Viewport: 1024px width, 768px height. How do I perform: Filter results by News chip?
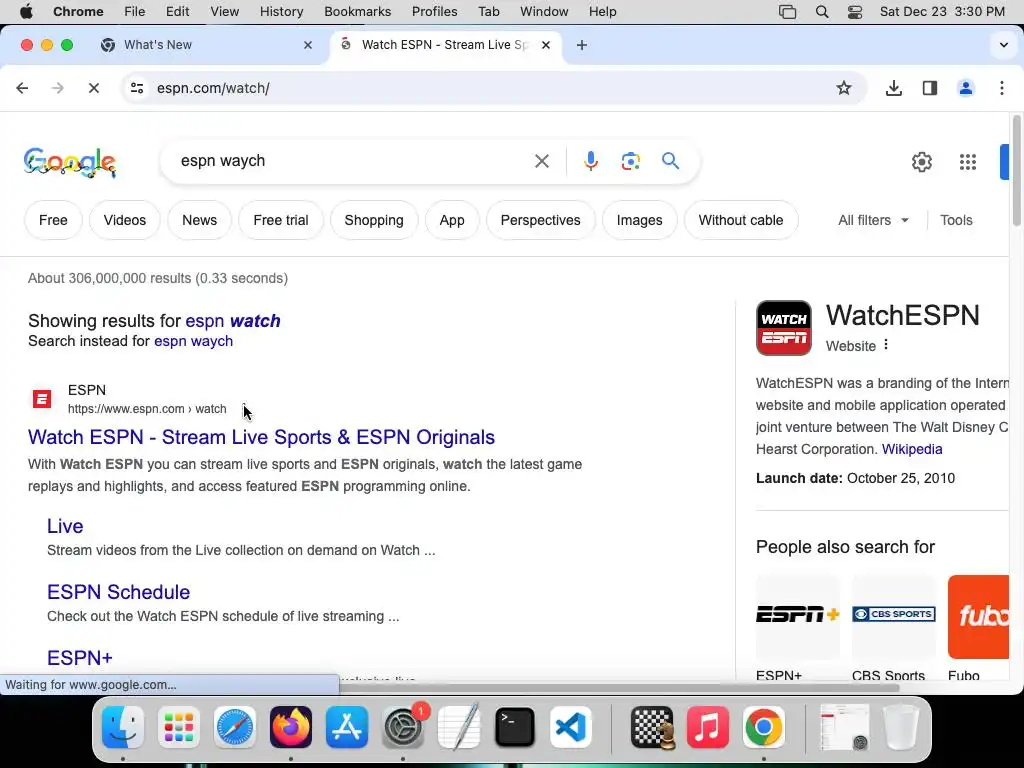199,220
